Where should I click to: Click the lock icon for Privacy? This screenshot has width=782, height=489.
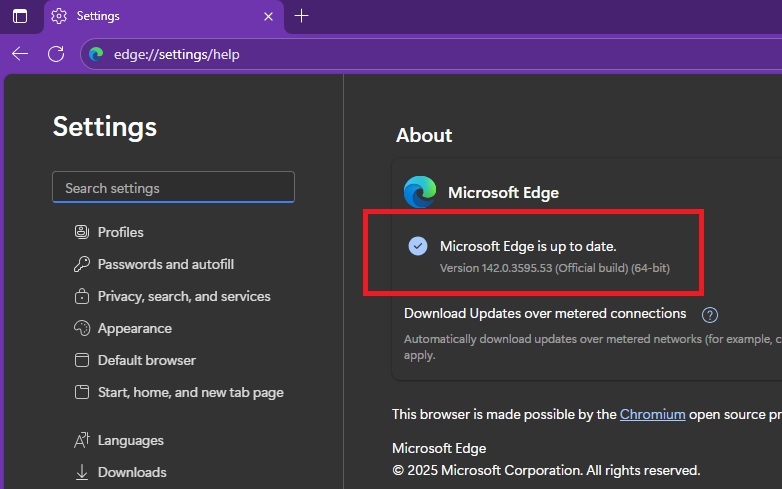[x=82, y=296]
